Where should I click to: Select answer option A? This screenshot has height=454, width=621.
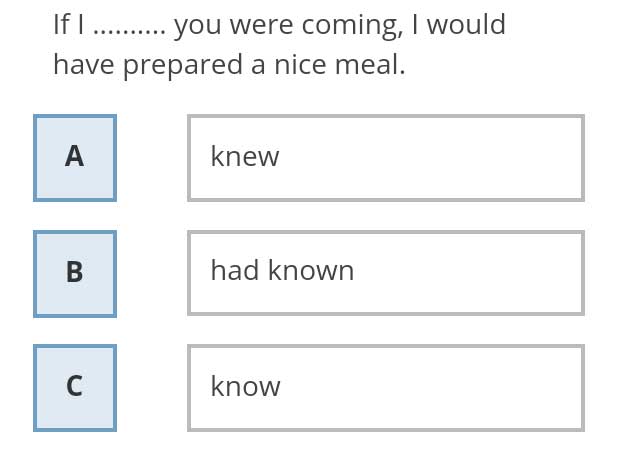click(75, 158)
